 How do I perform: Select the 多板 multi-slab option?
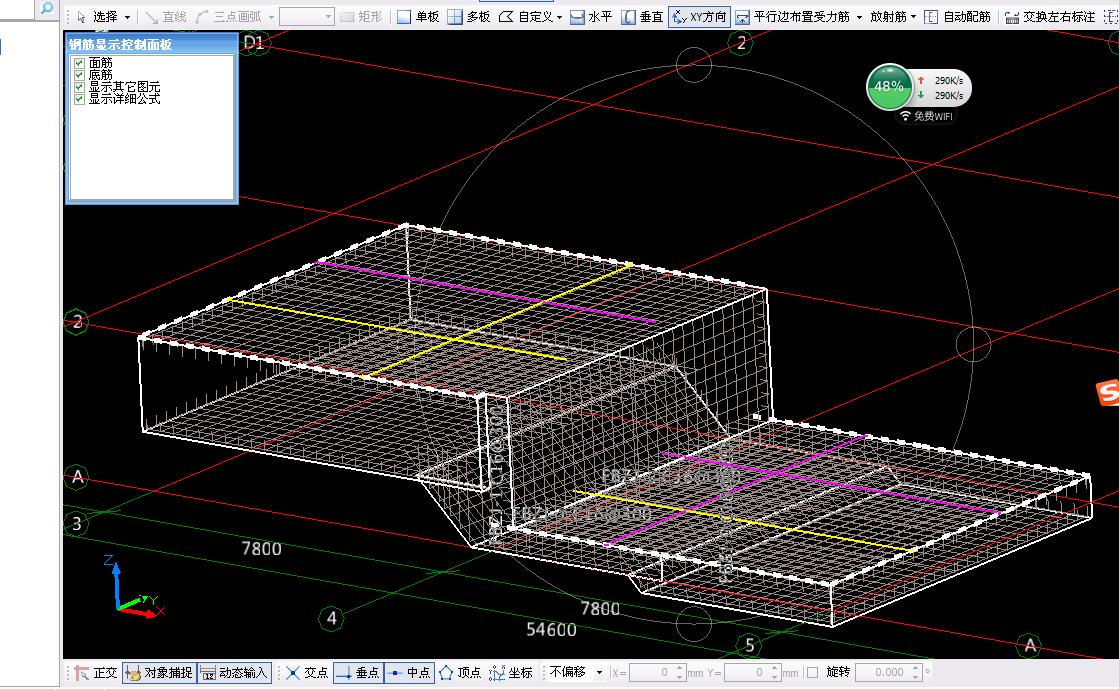click(469, 16)
